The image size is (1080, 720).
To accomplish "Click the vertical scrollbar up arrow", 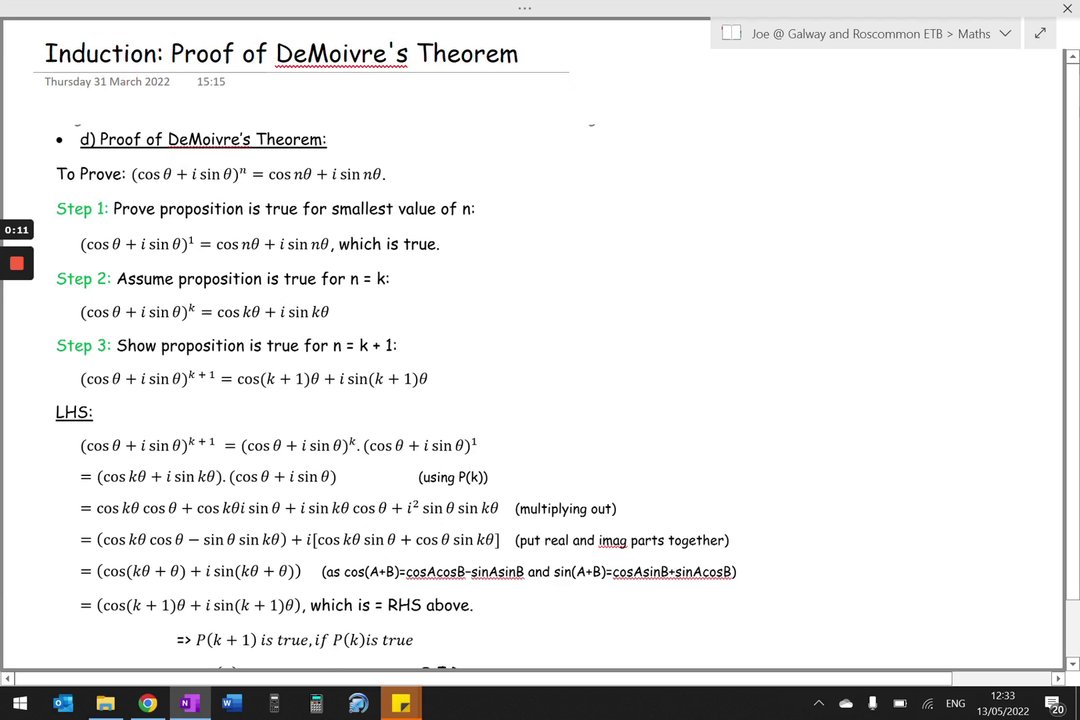I will point(1072,57).
